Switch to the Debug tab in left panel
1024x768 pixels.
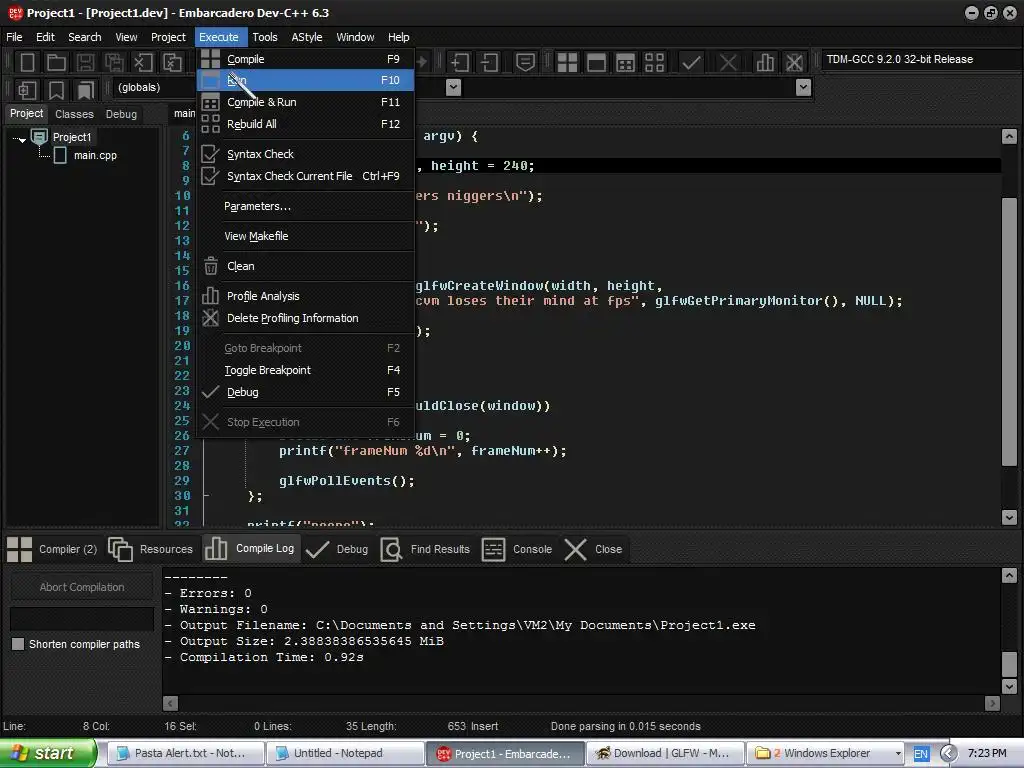(x=121, y=114)
